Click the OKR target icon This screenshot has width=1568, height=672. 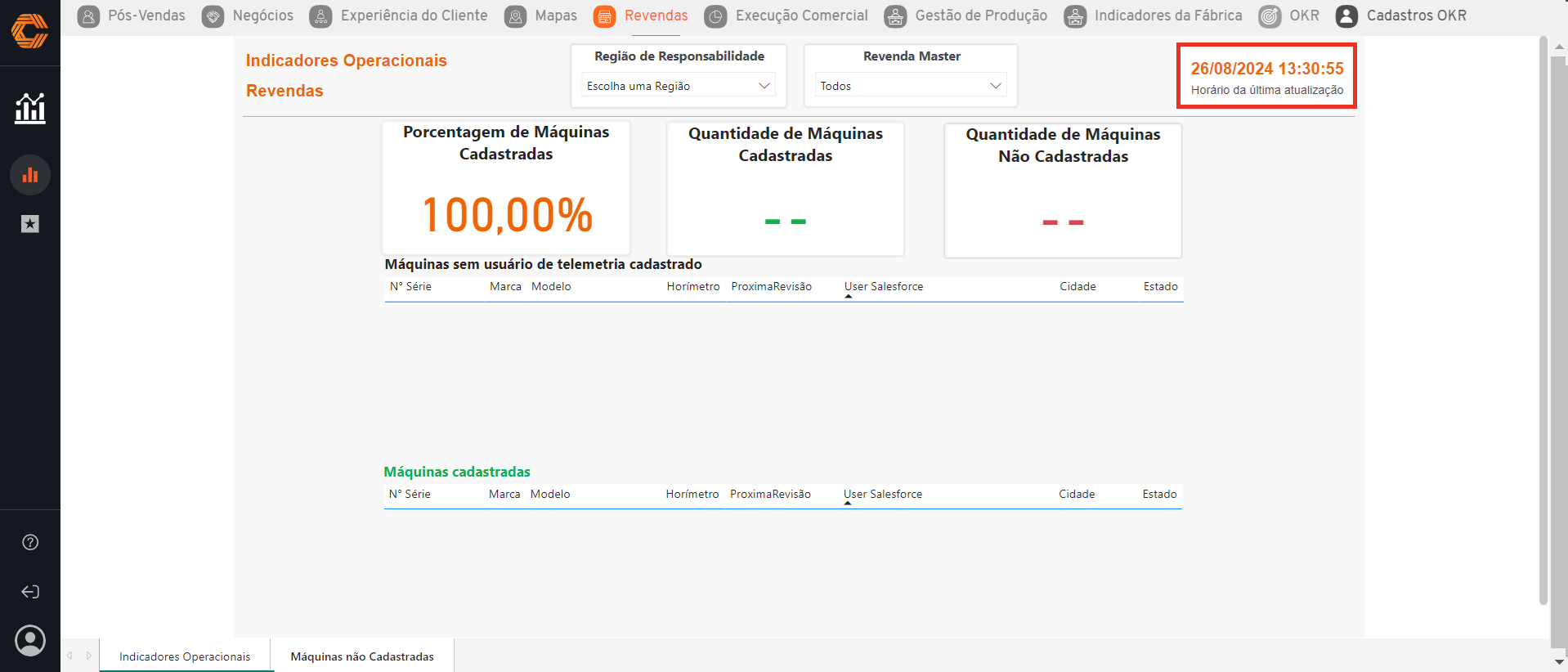coord(1270,16)
